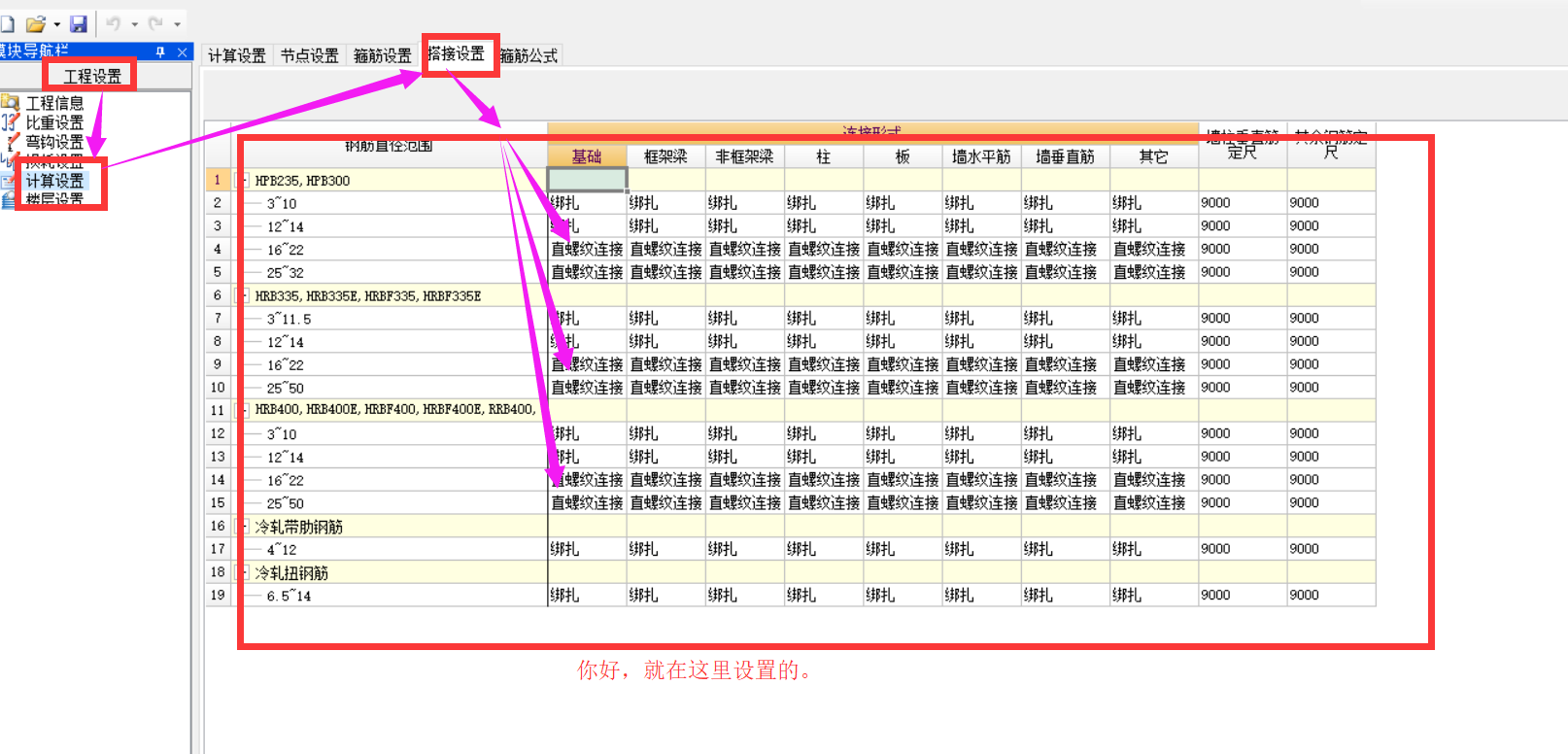Select the 非框架梁 column header
This screenshot has height=754, width=1568.
(x=744, y=156)
